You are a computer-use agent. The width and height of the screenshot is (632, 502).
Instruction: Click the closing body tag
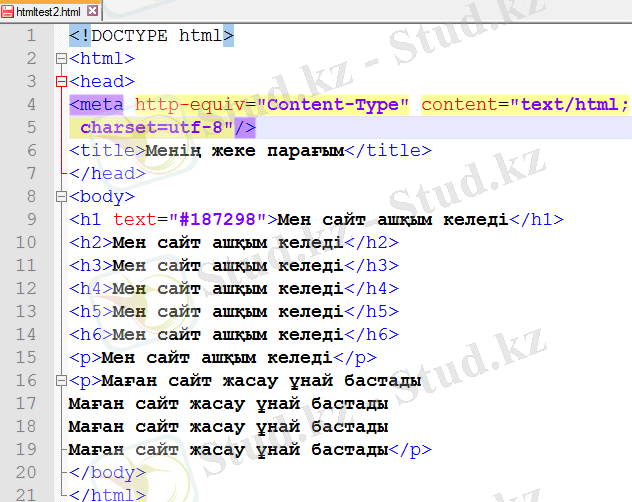click(x=108, y=473)
